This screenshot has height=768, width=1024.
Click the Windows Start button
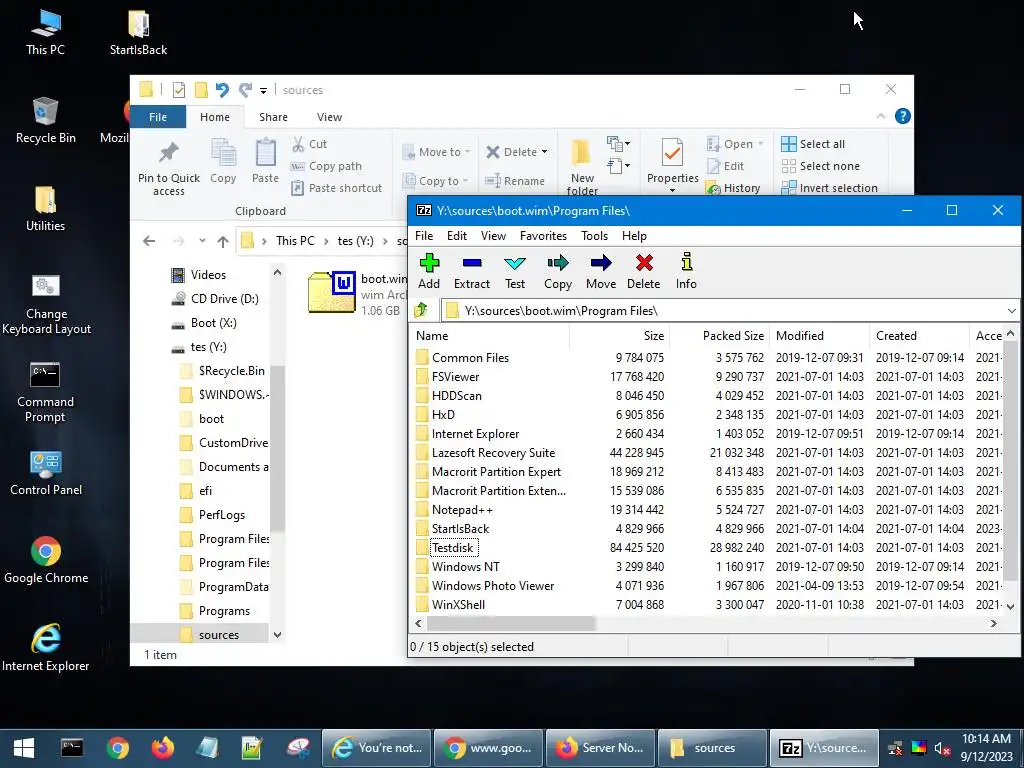pyautogui.click(x=24, y=748)
